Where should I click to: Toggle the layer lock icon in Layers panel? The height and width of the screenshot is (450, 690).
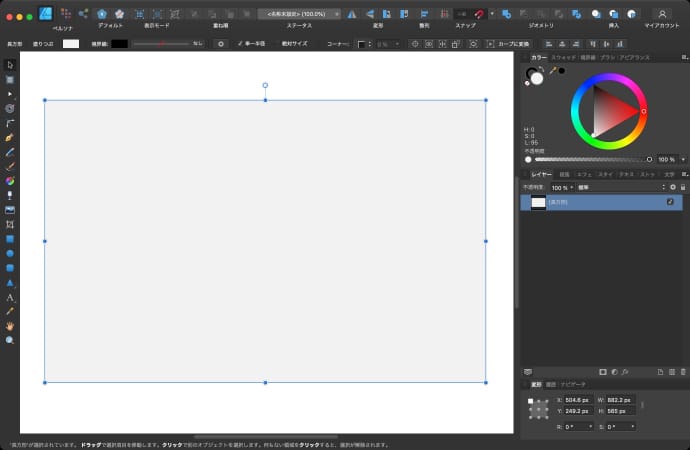coord(682,187)
